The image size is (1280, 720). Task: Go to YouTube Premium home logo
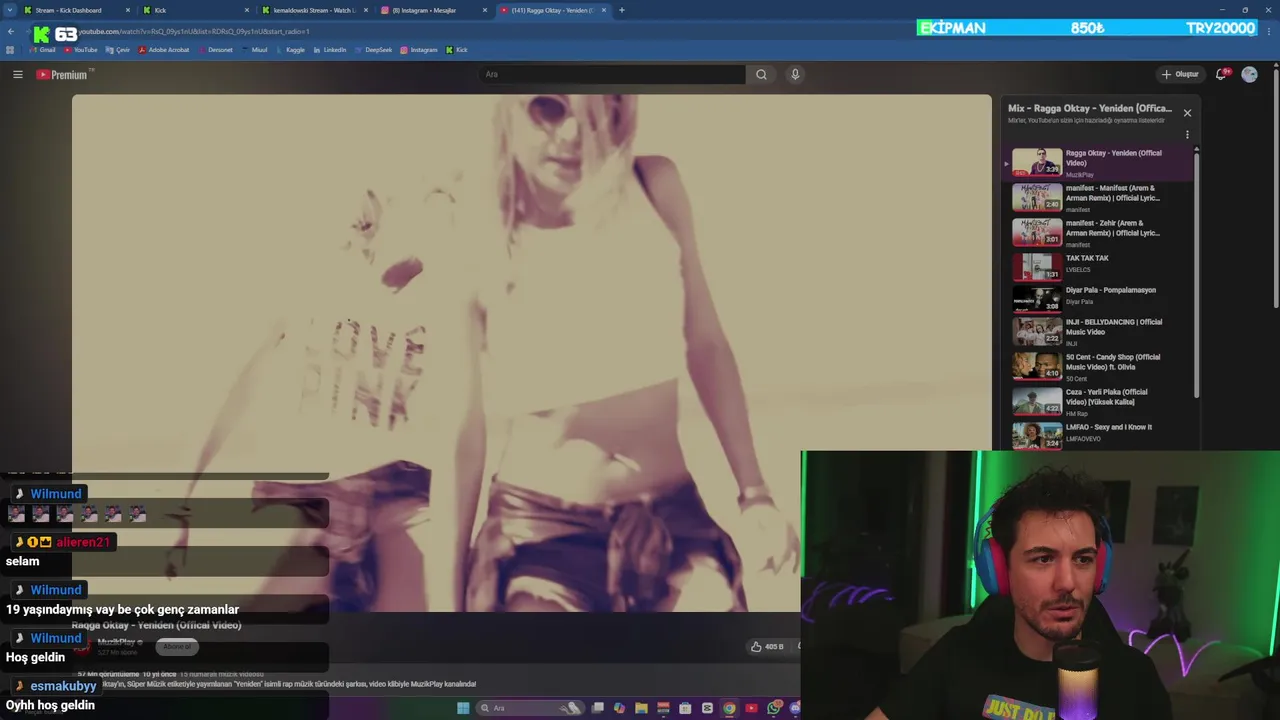(x=63, y=75)
